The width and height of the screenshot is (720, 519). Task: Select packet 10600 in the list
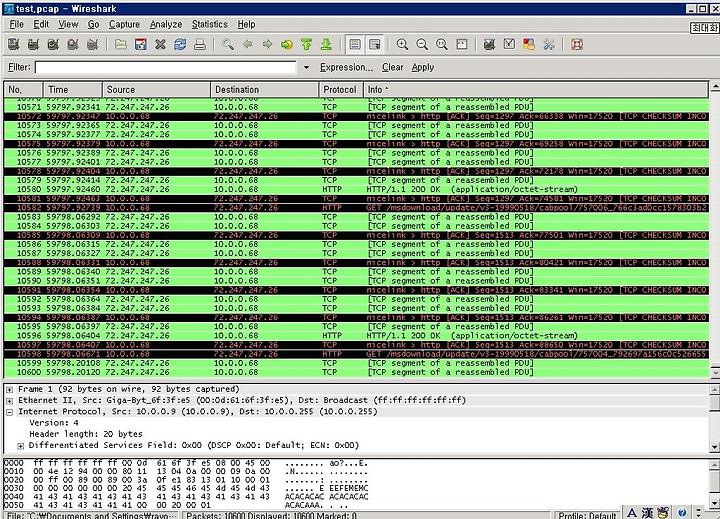pos(356,372)
